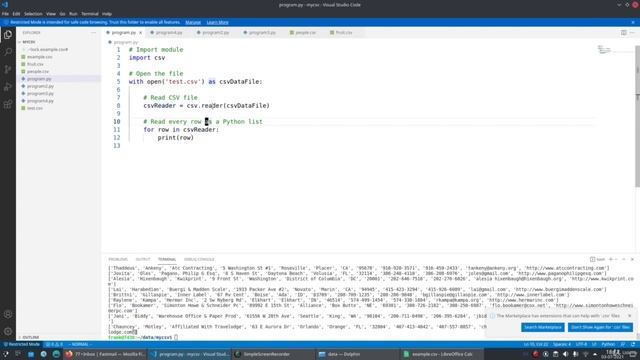Click the Split Editor icon
The width and height of the screenshot is (640, 360).
tap(624, 33)
